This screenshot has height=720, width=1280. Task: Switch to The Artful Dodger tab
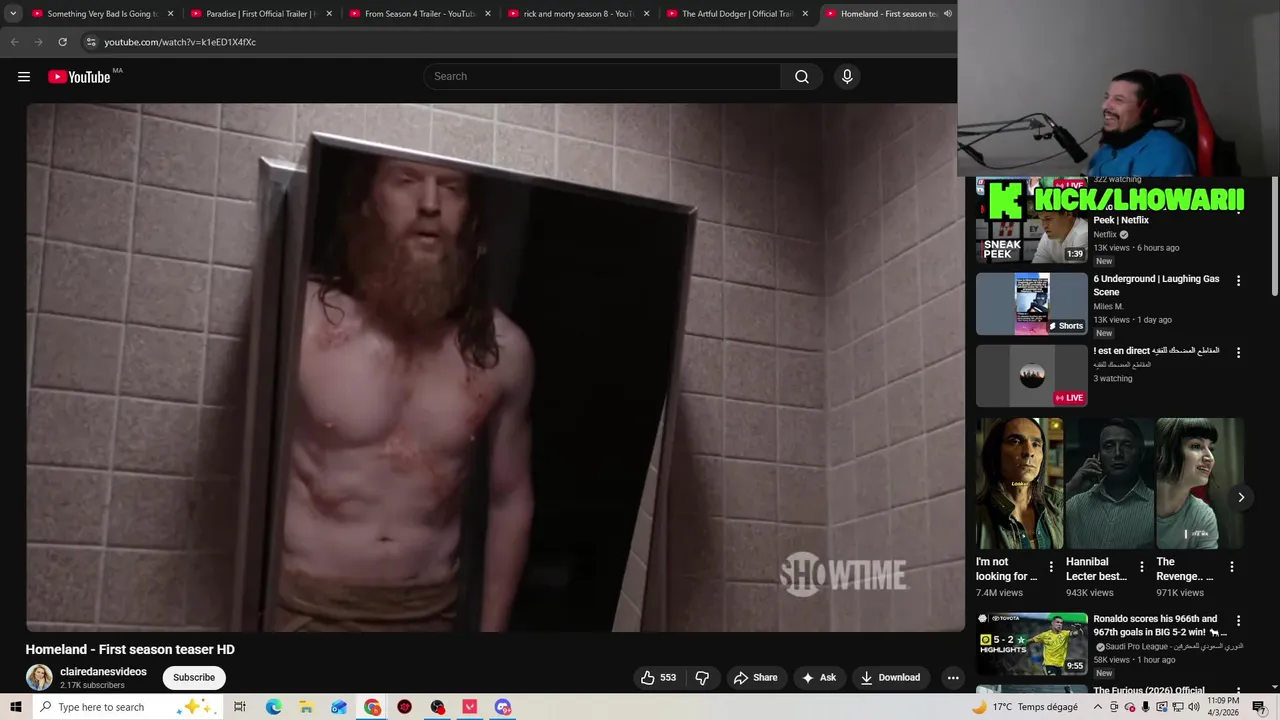[x=738, y=14]
